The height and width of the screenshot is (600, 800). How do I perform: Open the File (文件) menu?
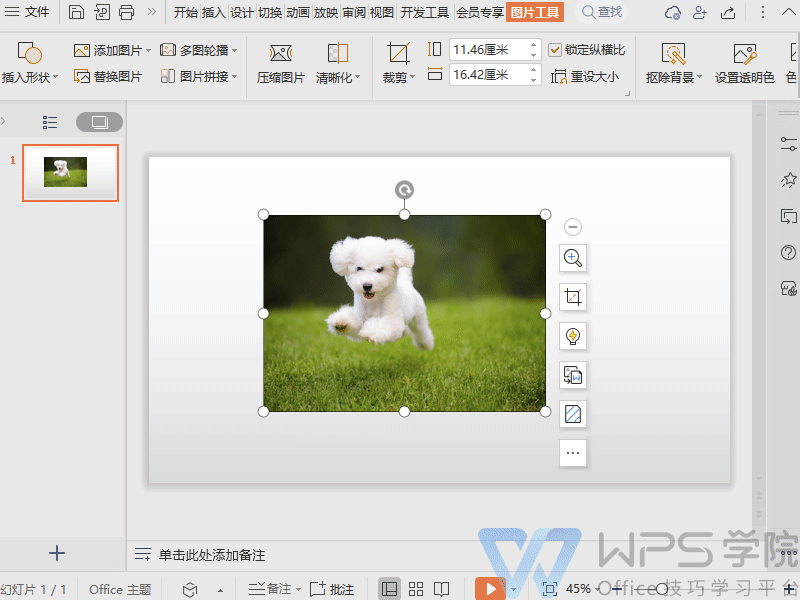click(x=28, y=12)
